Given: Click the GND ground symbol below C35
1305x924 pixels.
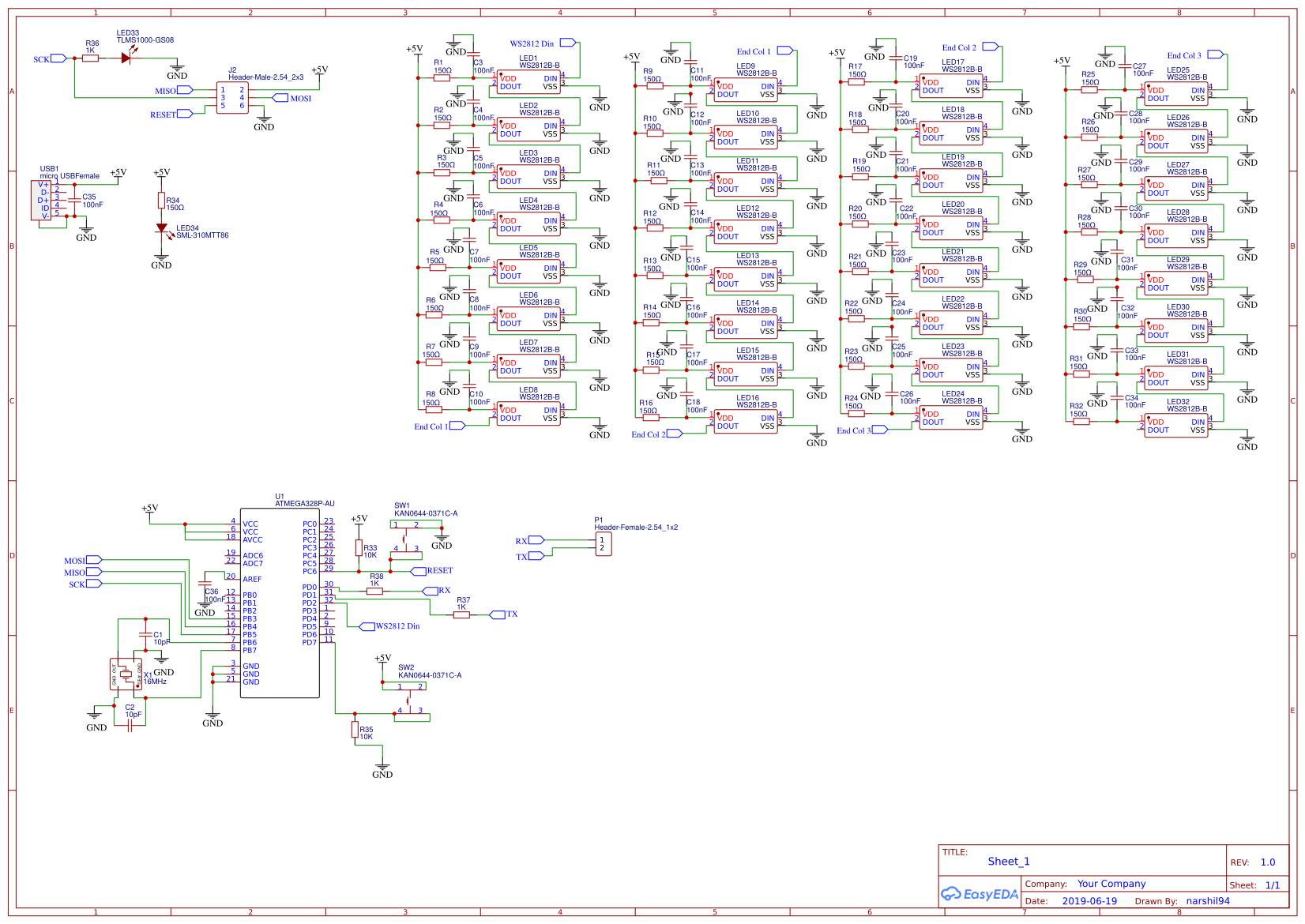Looking at the screenshot, I should [x=87, y=231].
